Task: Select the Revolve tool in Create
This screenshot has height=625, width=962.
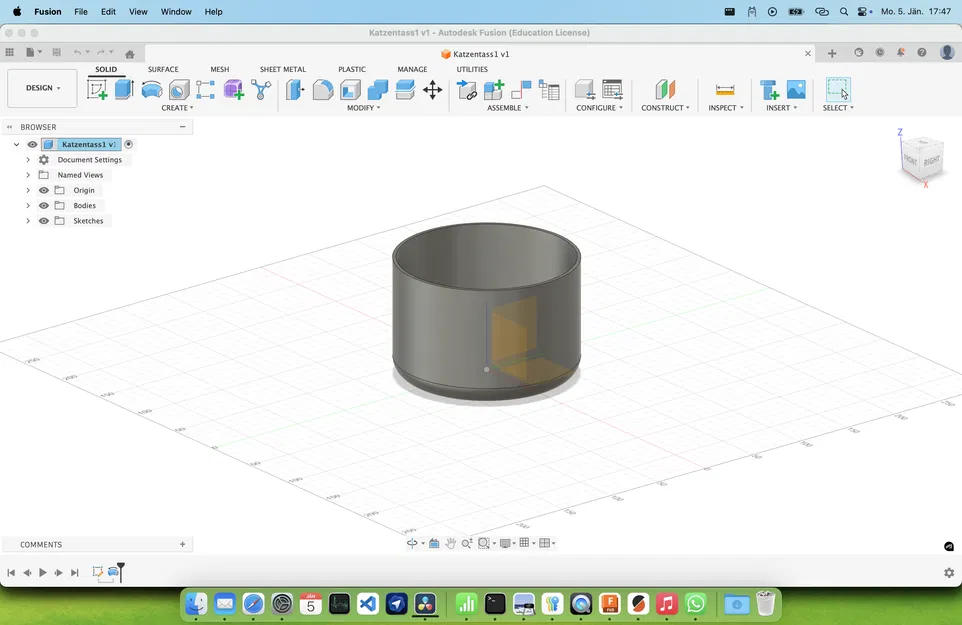Action: click(151, 90)
